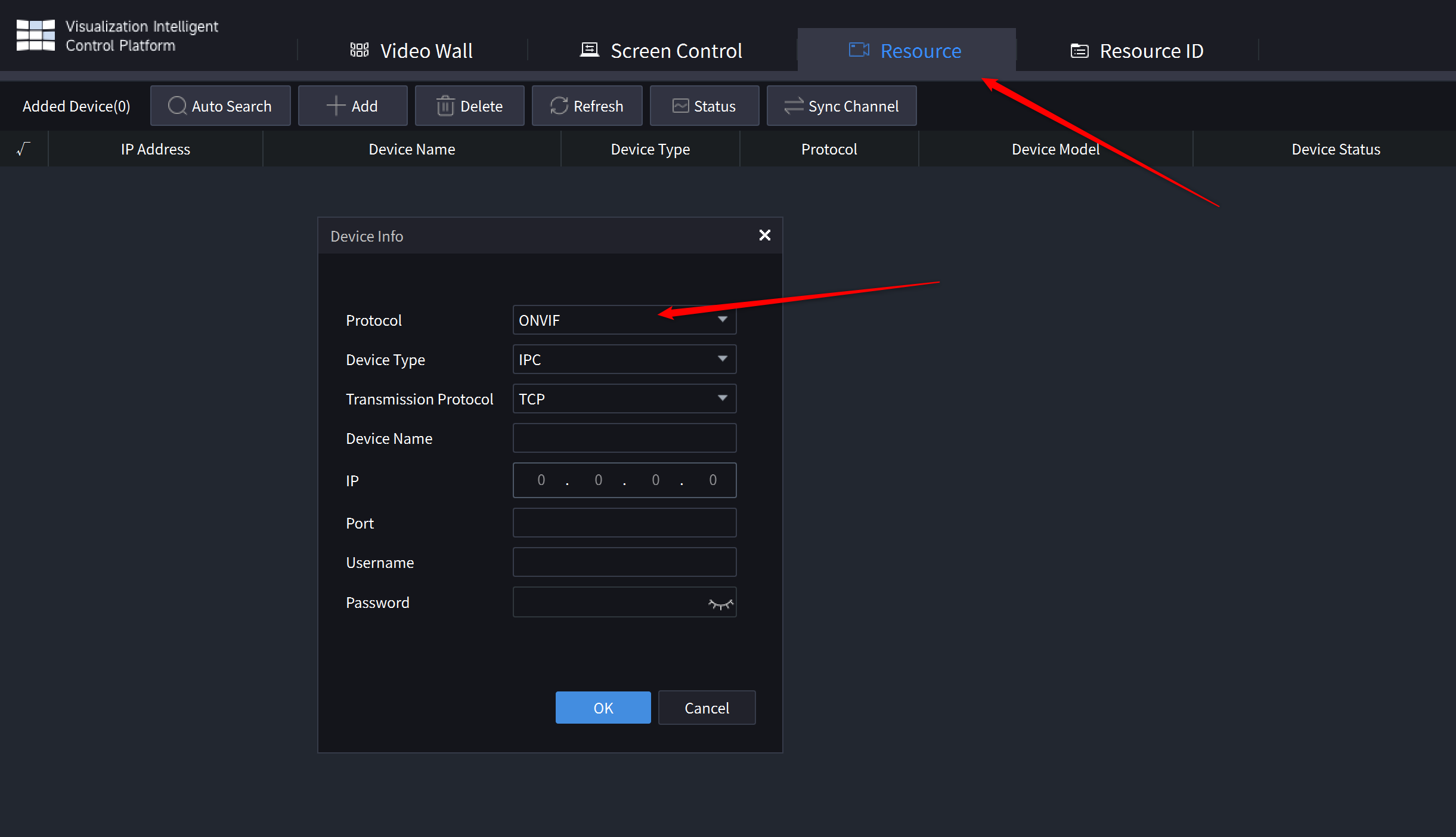Click the Sync Channel arrows icon
The image size is (1456, 837).
pyautogui.click(x=793, y=106)
